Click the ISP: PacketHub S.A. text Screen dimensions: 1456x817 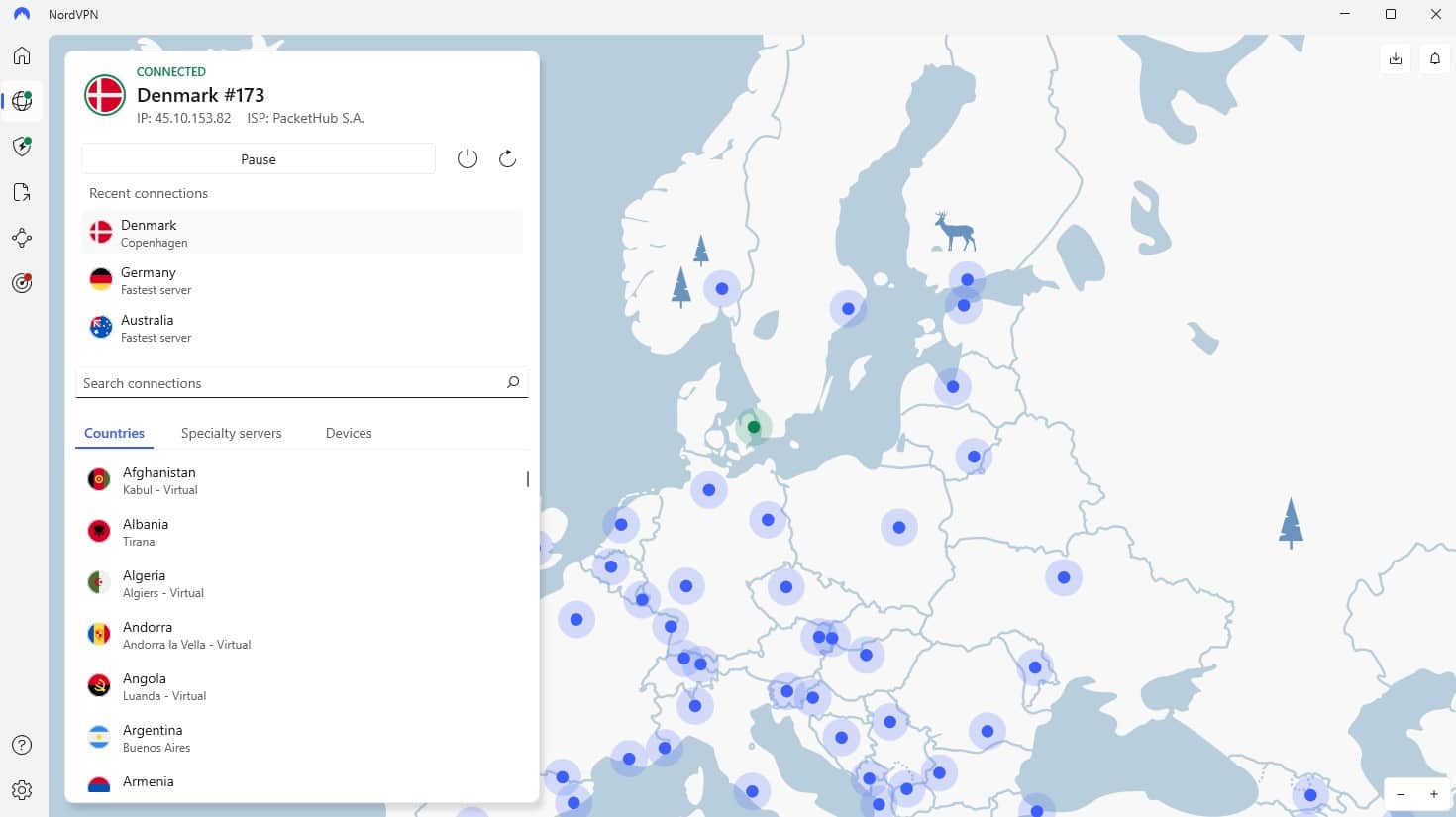(x=306, y=118)
